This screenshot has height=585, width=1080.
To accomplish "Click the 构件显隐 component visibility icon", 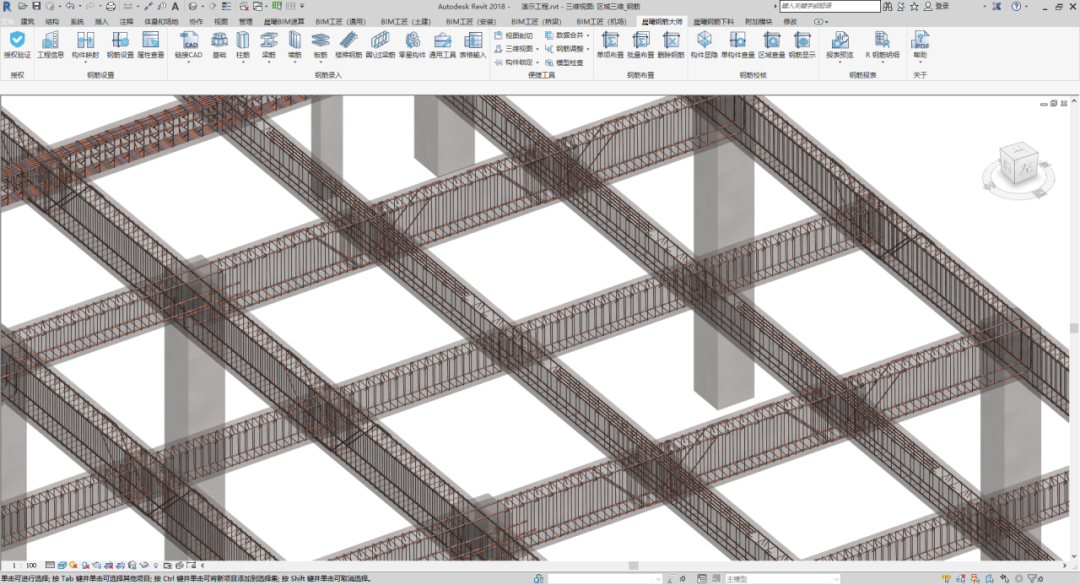I will click(x=704, y=40).
